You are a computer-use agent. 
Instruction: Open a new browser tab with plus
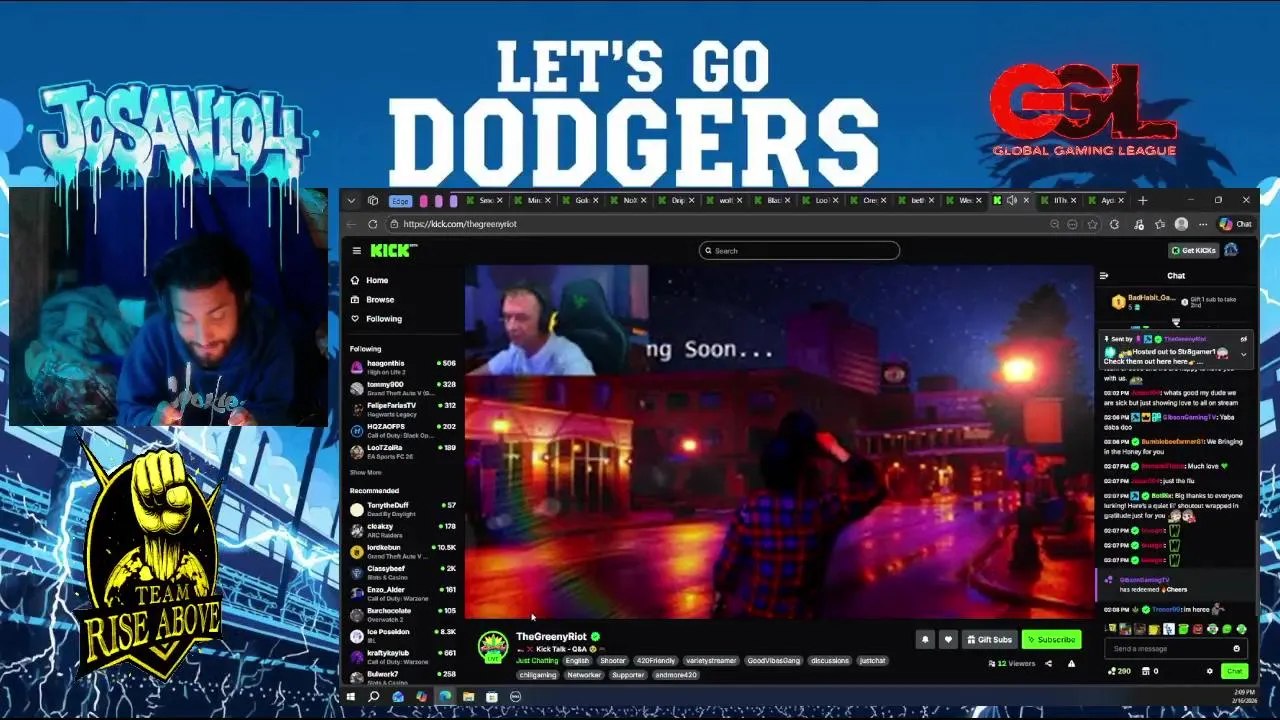(x=1143, y=200)
